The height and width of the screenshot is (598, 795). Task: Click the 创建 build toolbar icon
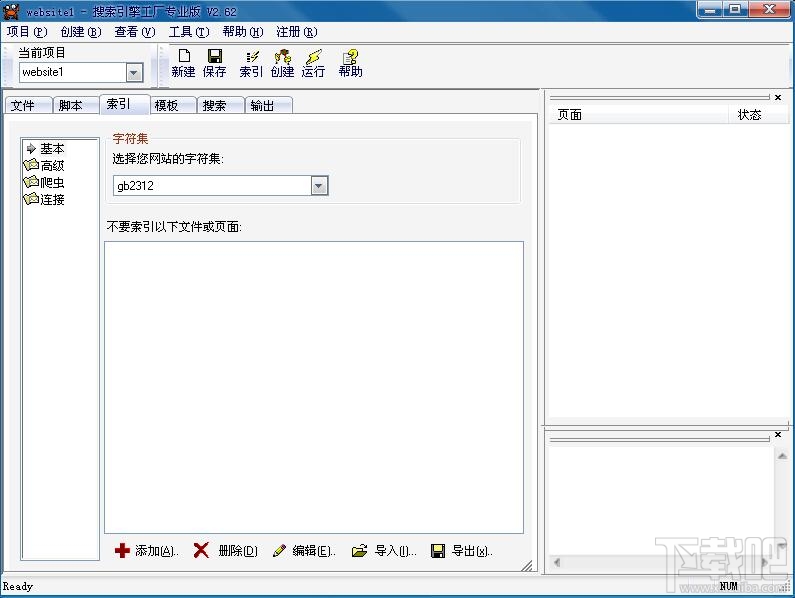[282, 63]
